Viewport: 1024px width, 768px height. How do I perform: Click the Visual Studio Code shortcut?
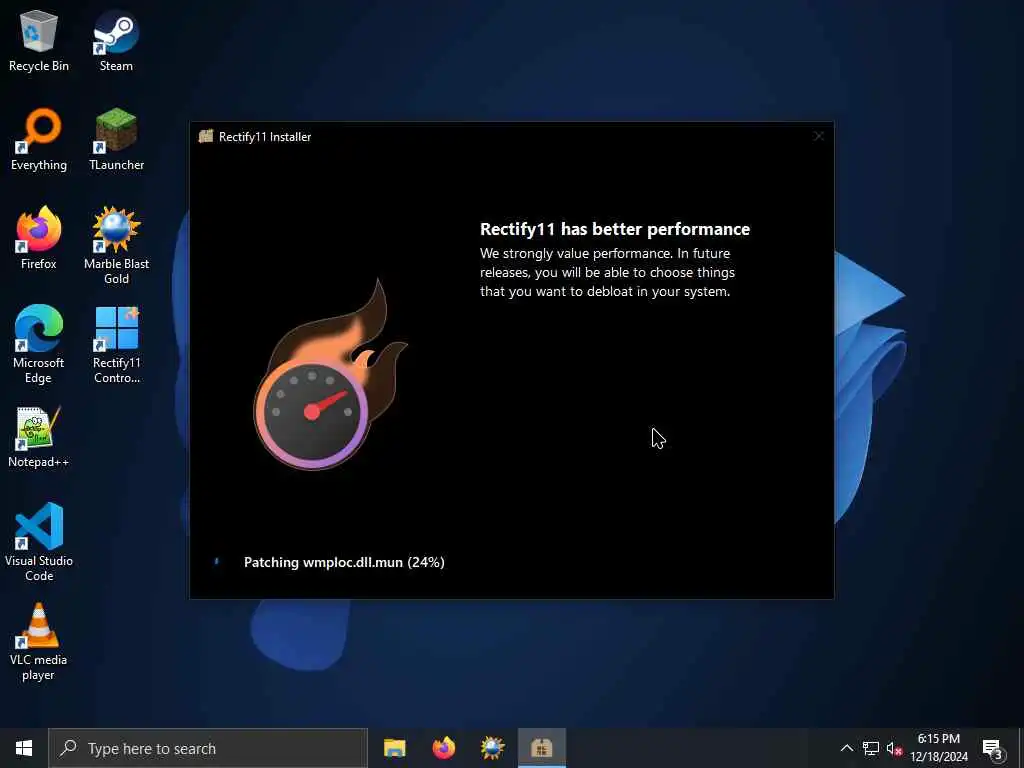39,541
